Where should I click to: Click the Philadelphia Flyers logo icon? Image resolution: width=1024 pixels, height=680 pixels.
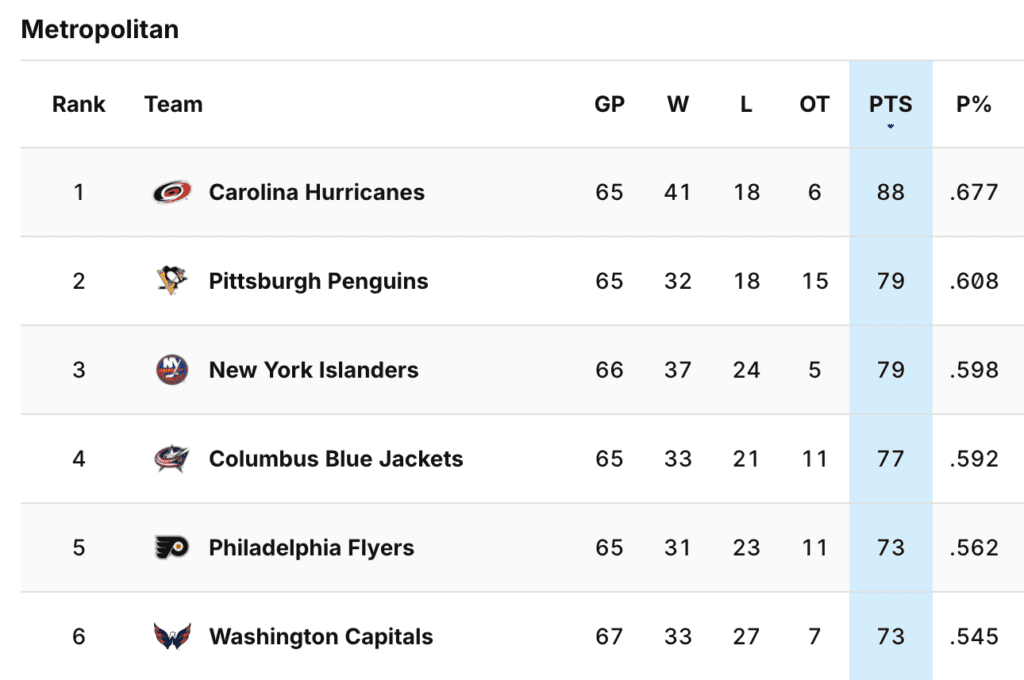point(172,548)
